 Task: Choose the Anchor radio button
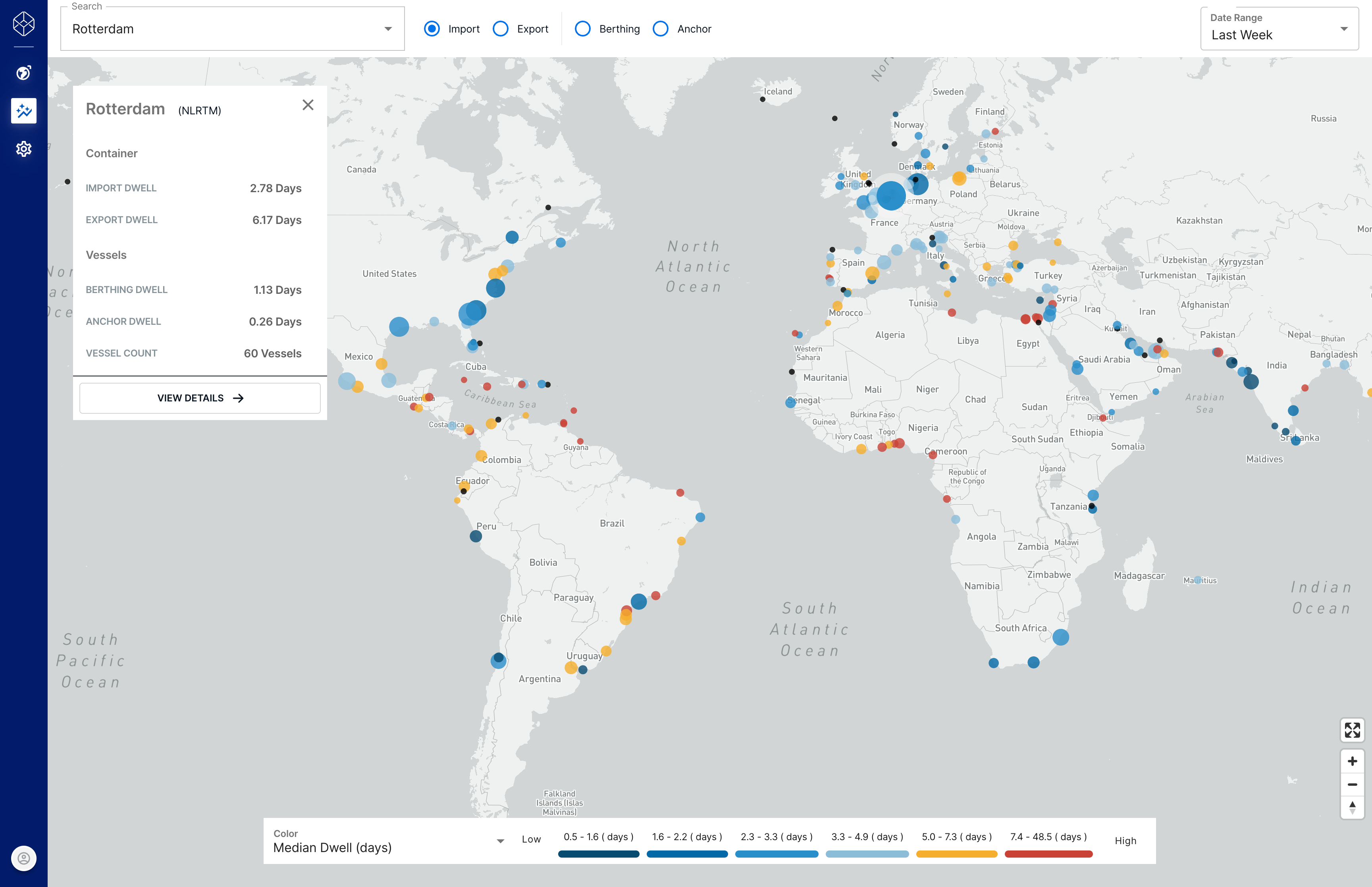pyautogui.click(x=661, y=29)
